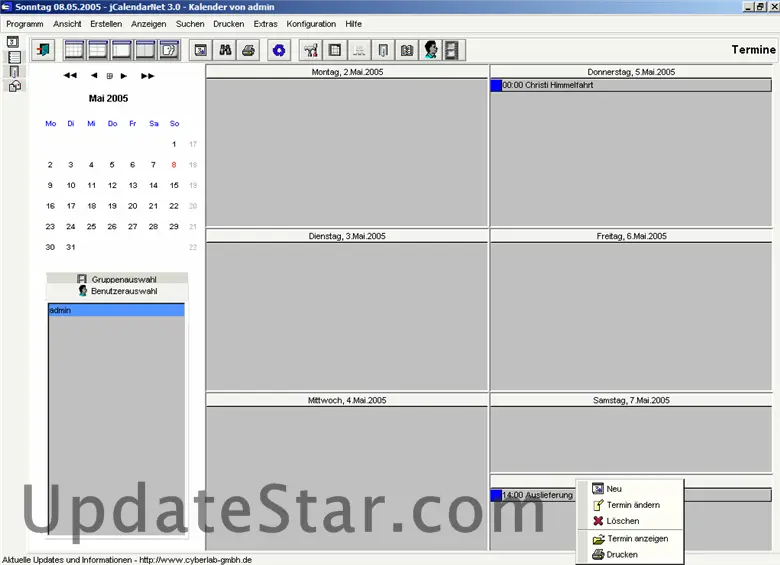The height and width of the screenshot is (565, 780).
Task: Click the Samstag, 7.Mai.2005 day header
Action: pyautogui.click(x=631, y=400)
